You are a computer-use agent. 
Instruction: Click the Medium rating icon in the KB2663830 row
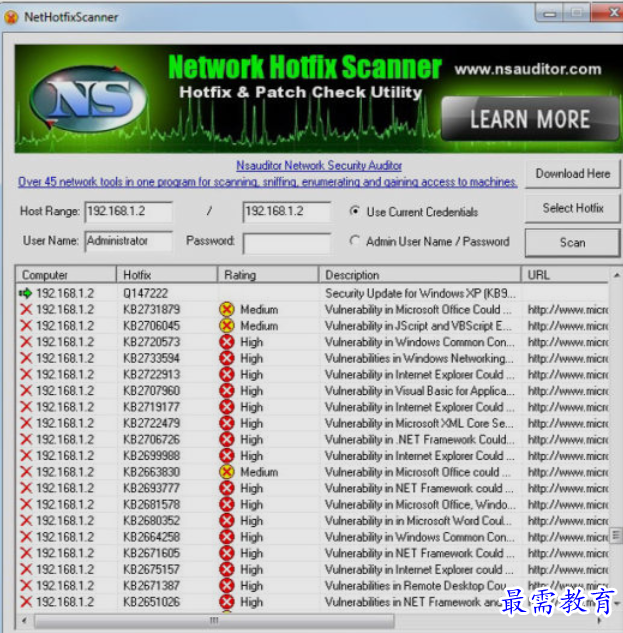pyautogui.click(x=227, y=472)
